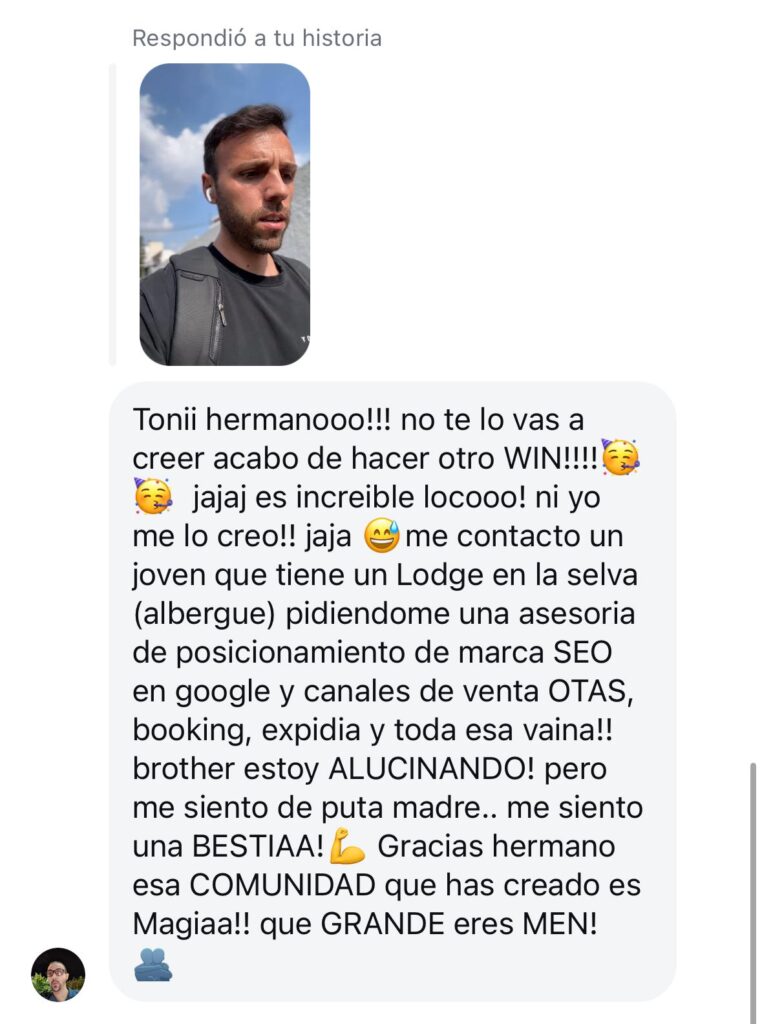Image resolution: width=762 pixels, height=1024 pixels.
Task: Click the party face emoji before "jajaj"
Action: tap(153, 496)
